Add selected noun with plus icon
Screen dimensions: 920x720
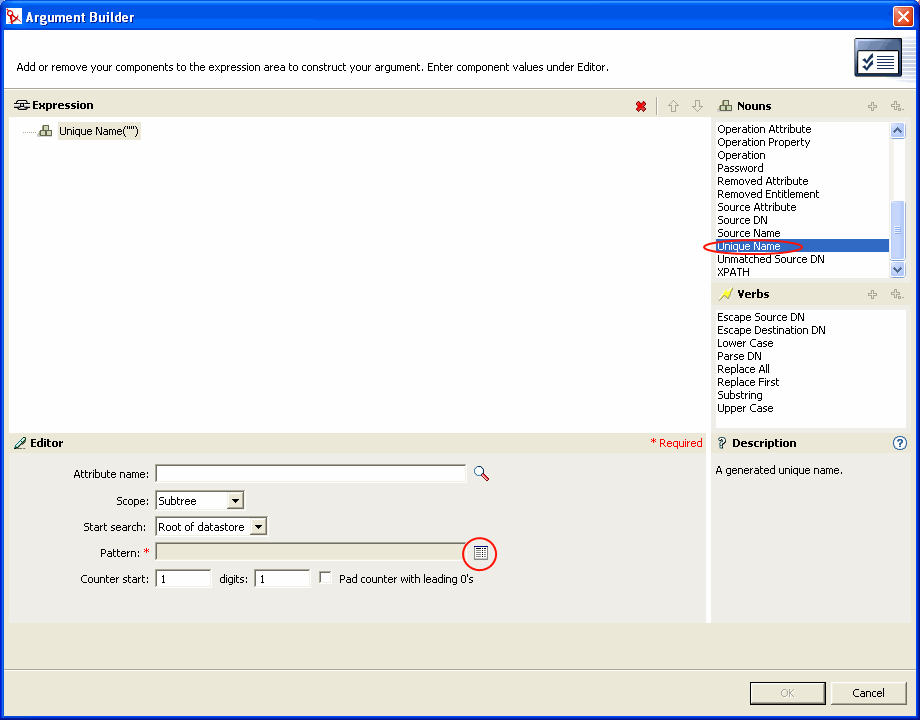click(872, 106)
